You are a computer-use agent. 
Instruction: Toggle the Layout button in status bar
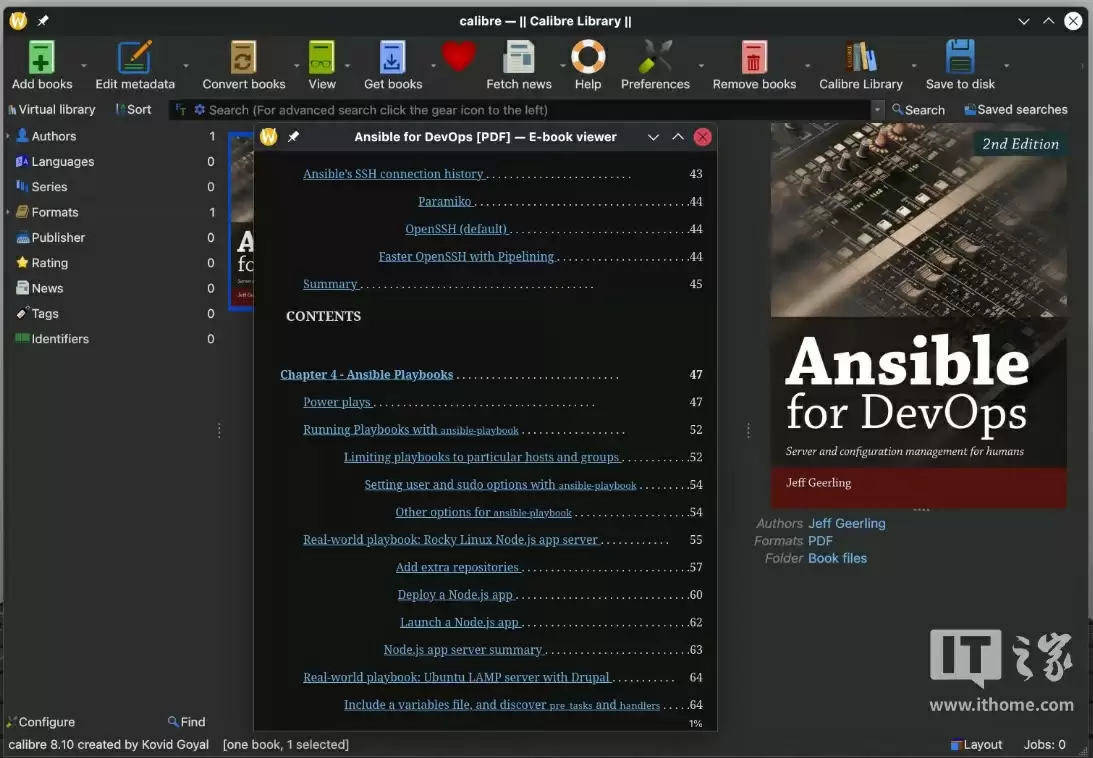(x=976, y=744)
